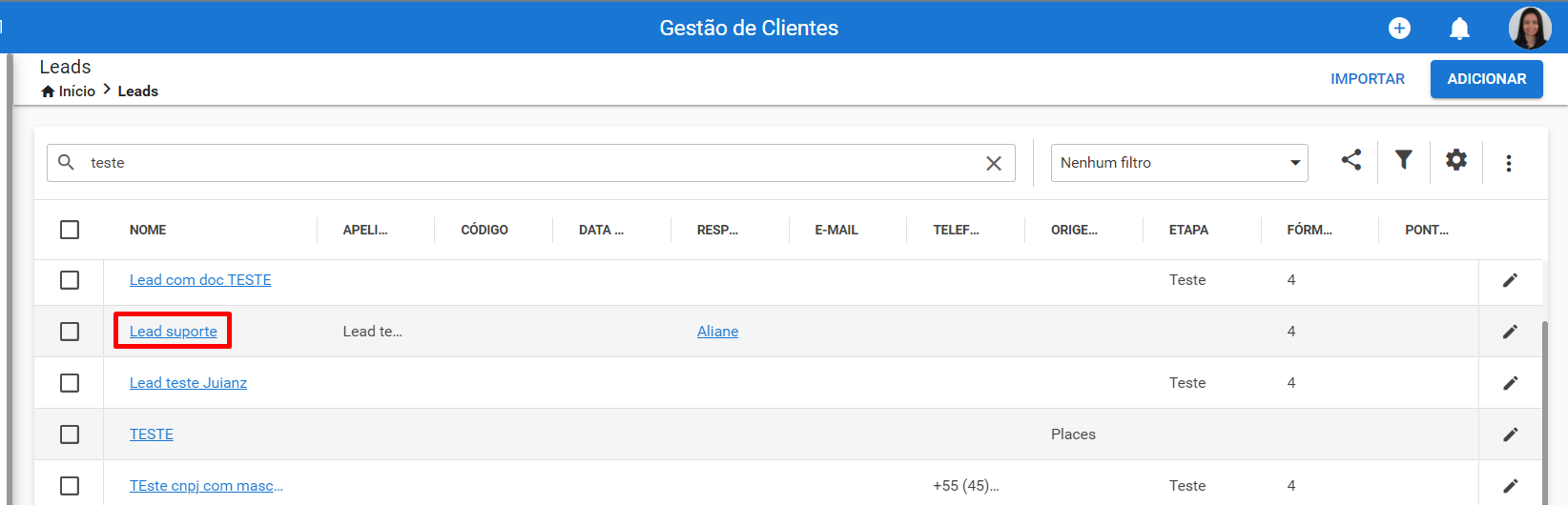
Task: Open the notifications bell
Action: [x=1459, y=29]
